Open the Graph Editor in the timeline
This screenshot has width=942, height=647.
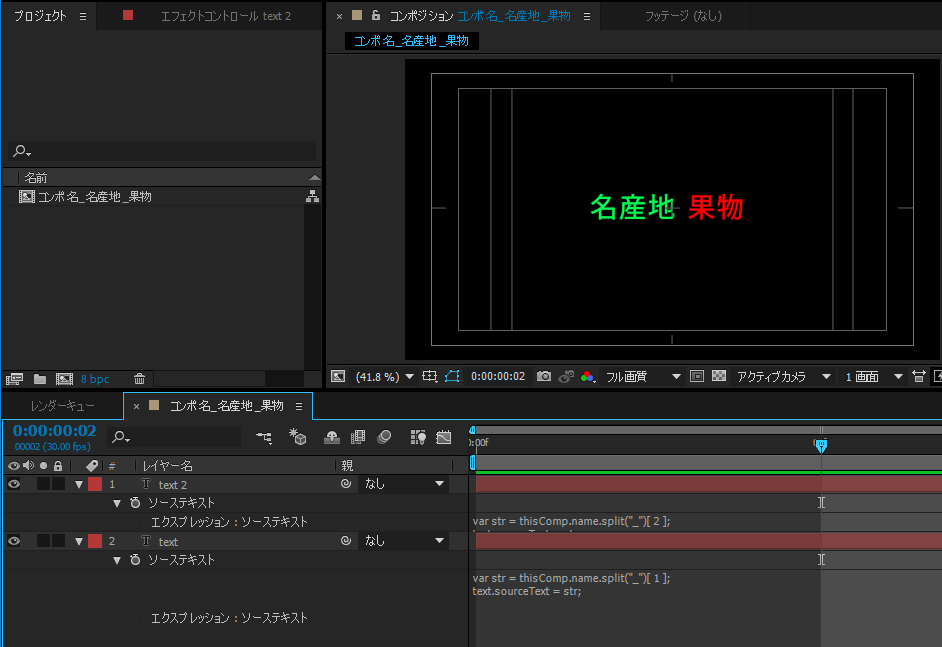pyautogui.click(x=443, y=437)
